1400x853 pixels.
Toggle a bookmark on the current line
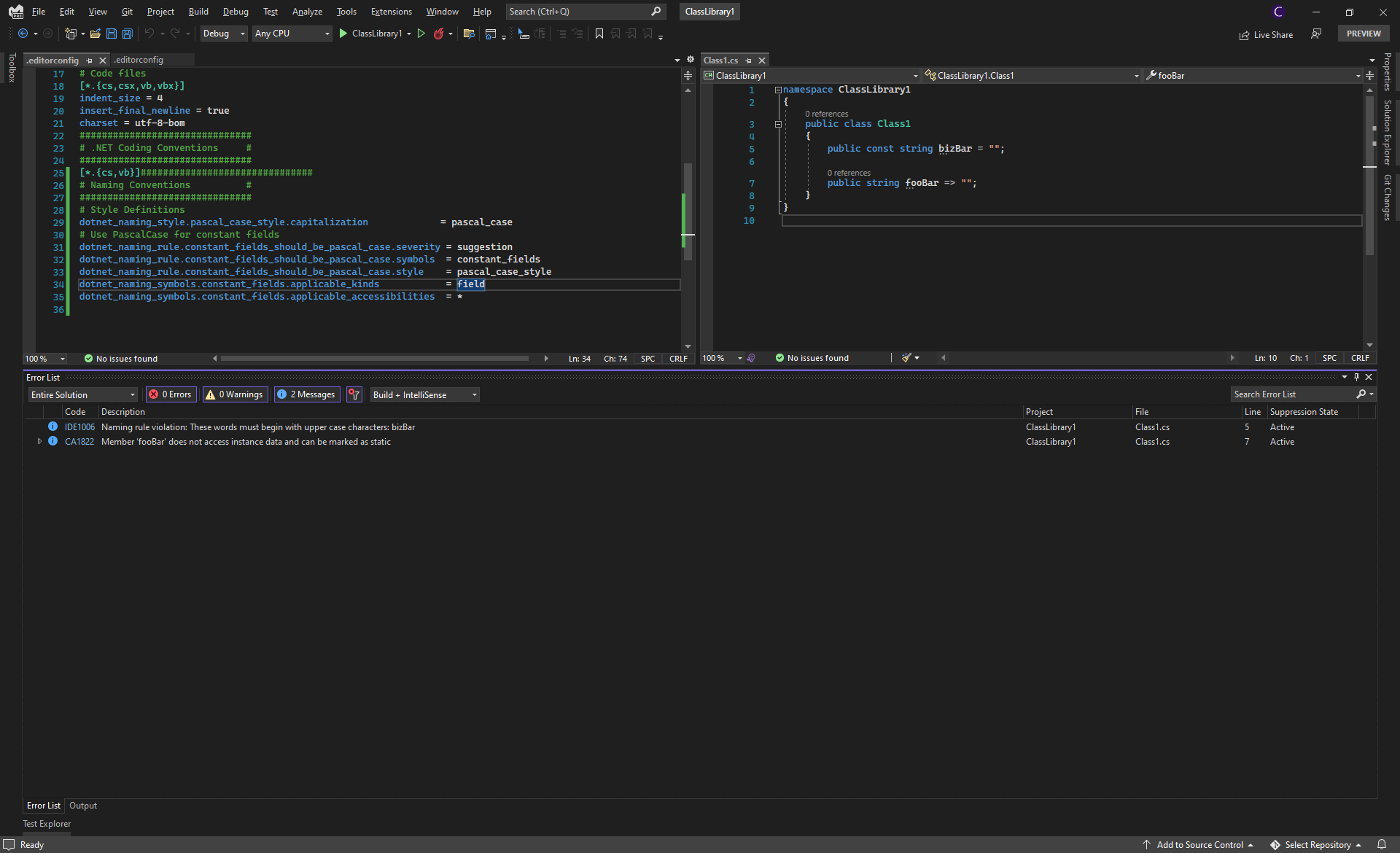point(599,34)
